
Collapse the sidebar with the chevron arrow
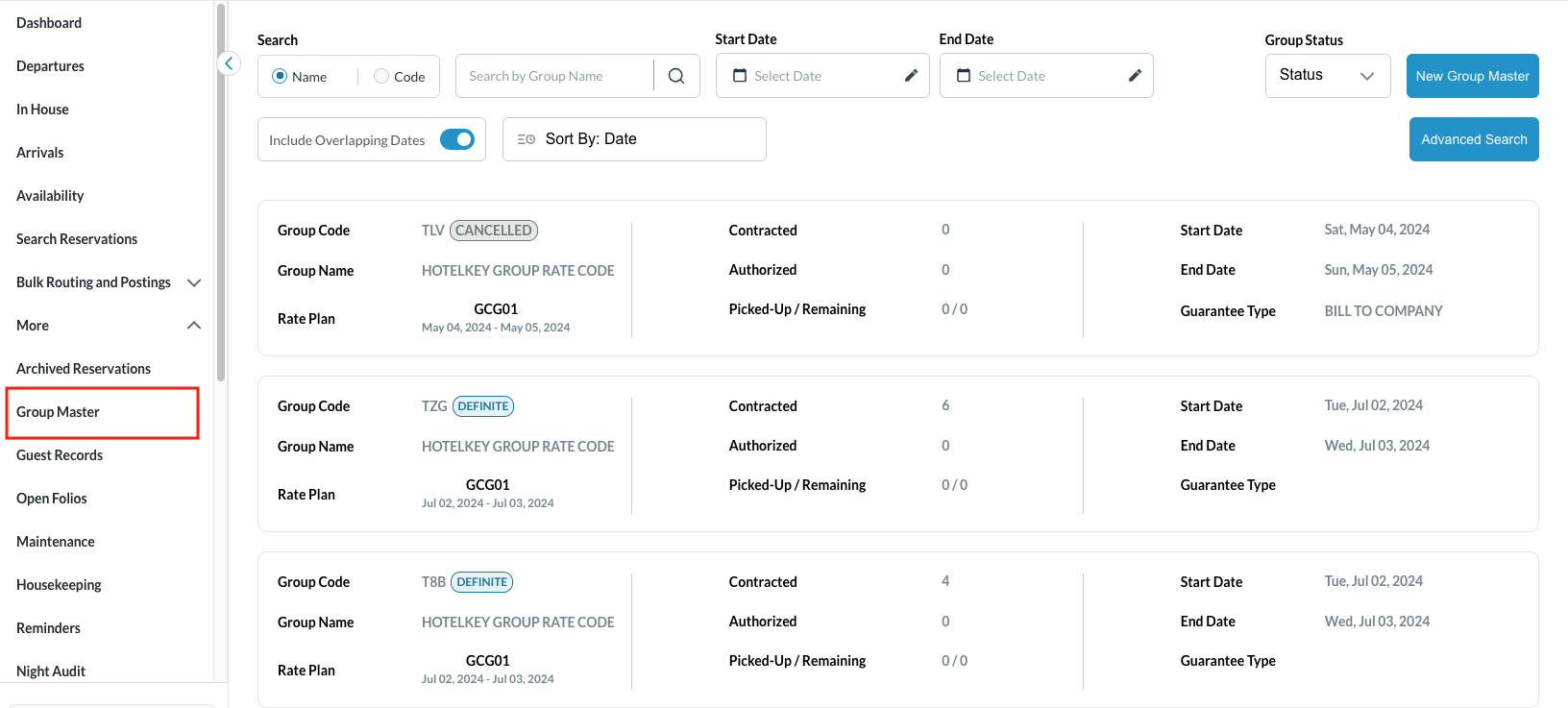(229, 64)
